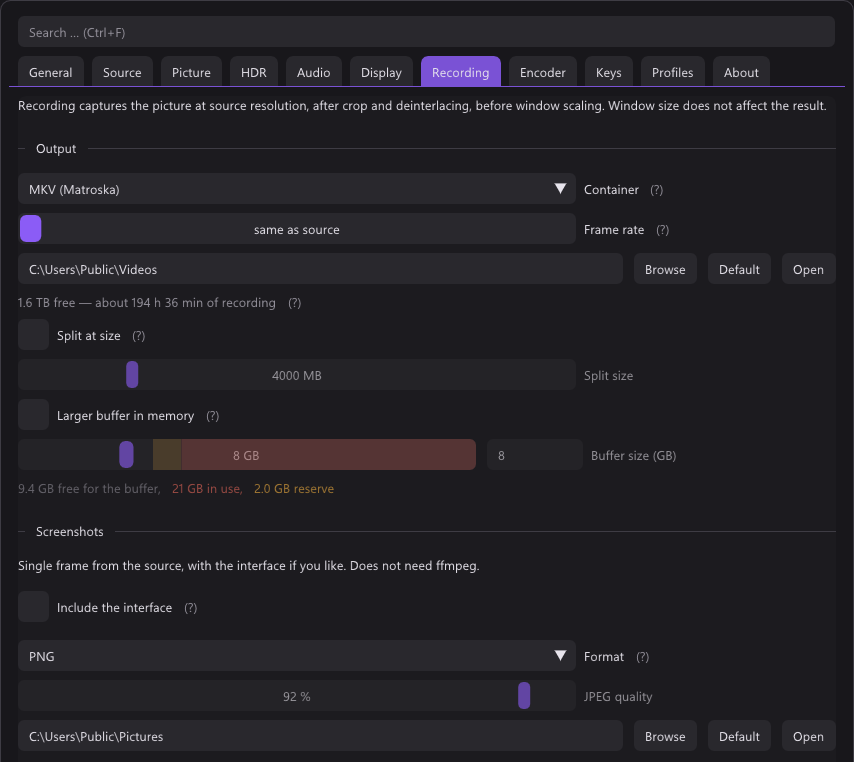854x762 pixels.
Task: Open the Pictures screenshot folder
Action: coord(808,736)
